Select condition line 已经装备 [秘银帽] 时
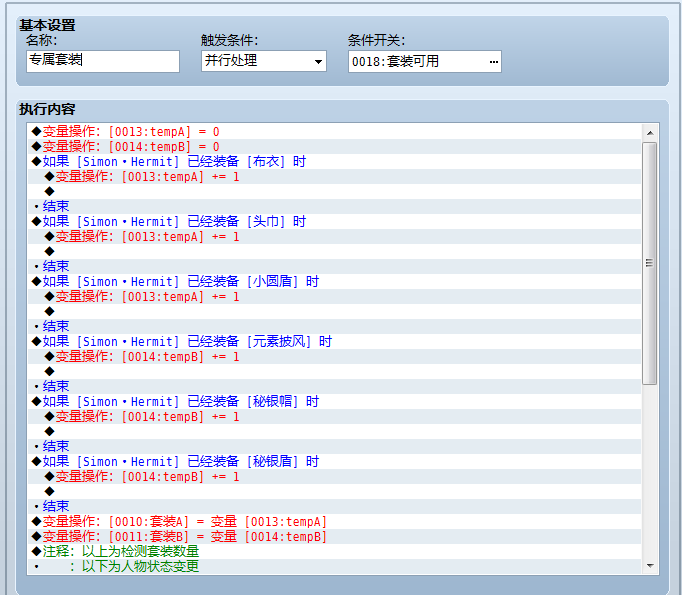The height and width of the screenshot is (595, 682). 334,401
